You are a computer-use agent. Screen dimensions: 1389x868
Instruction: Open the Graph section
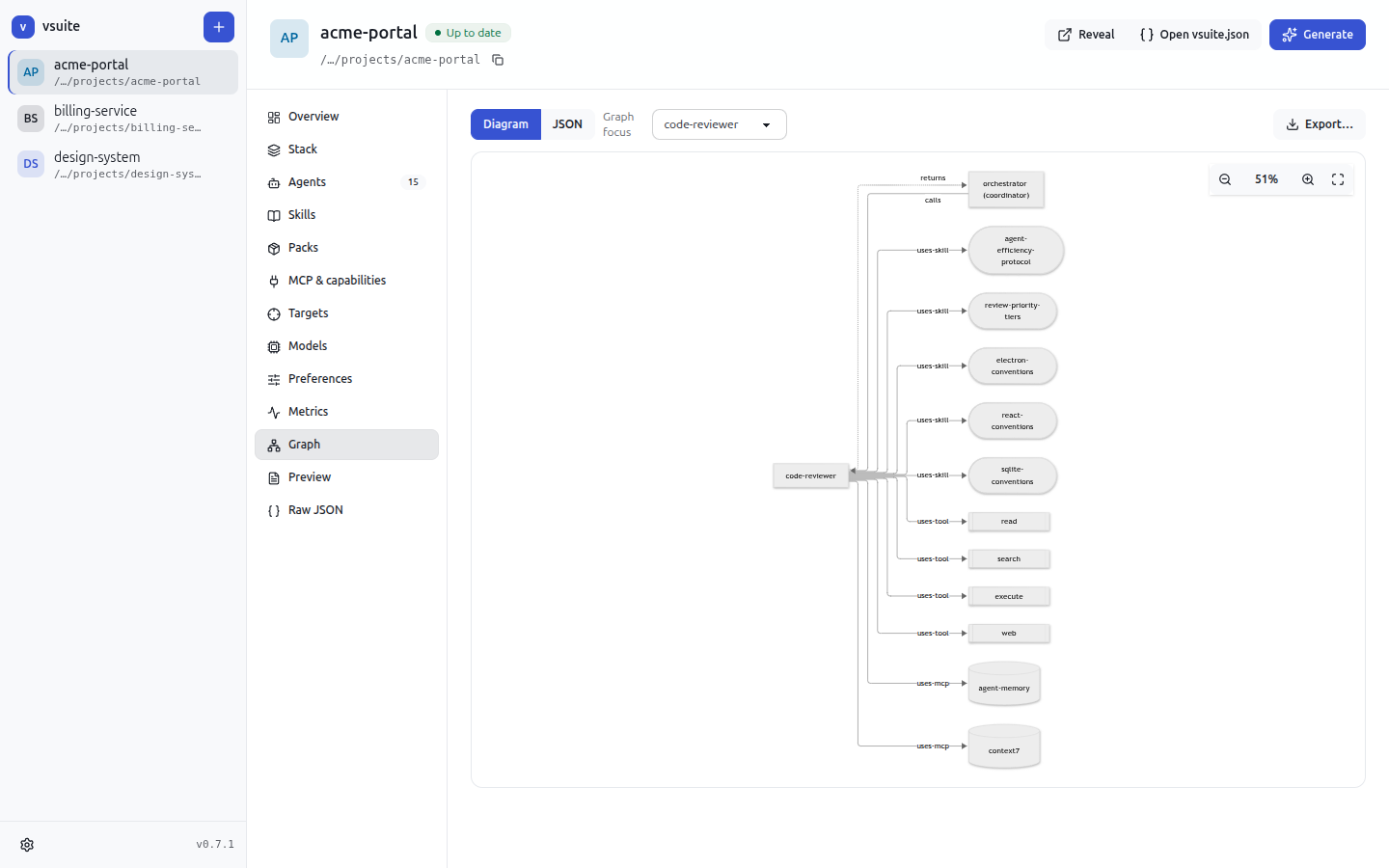point(346,445)
